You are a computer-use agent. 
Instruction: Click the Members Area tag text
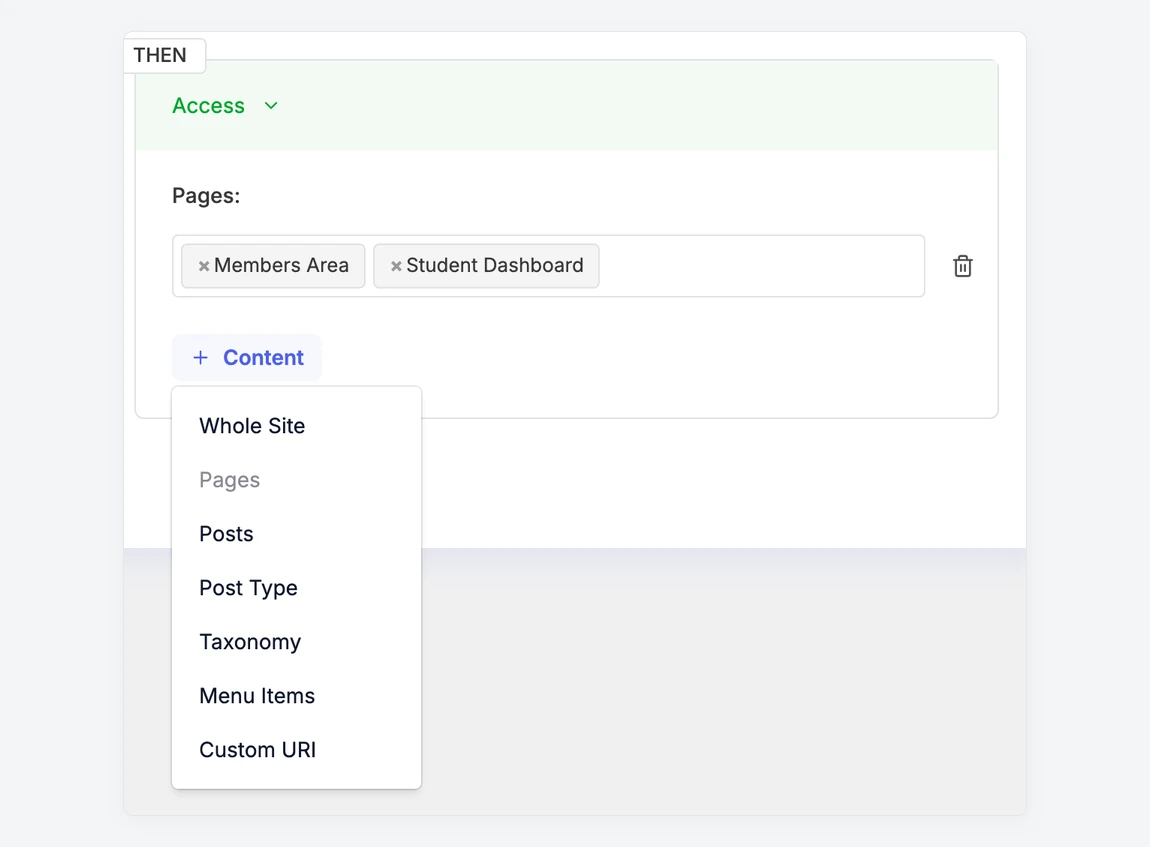pyautogui.click(x=282, y=265)
